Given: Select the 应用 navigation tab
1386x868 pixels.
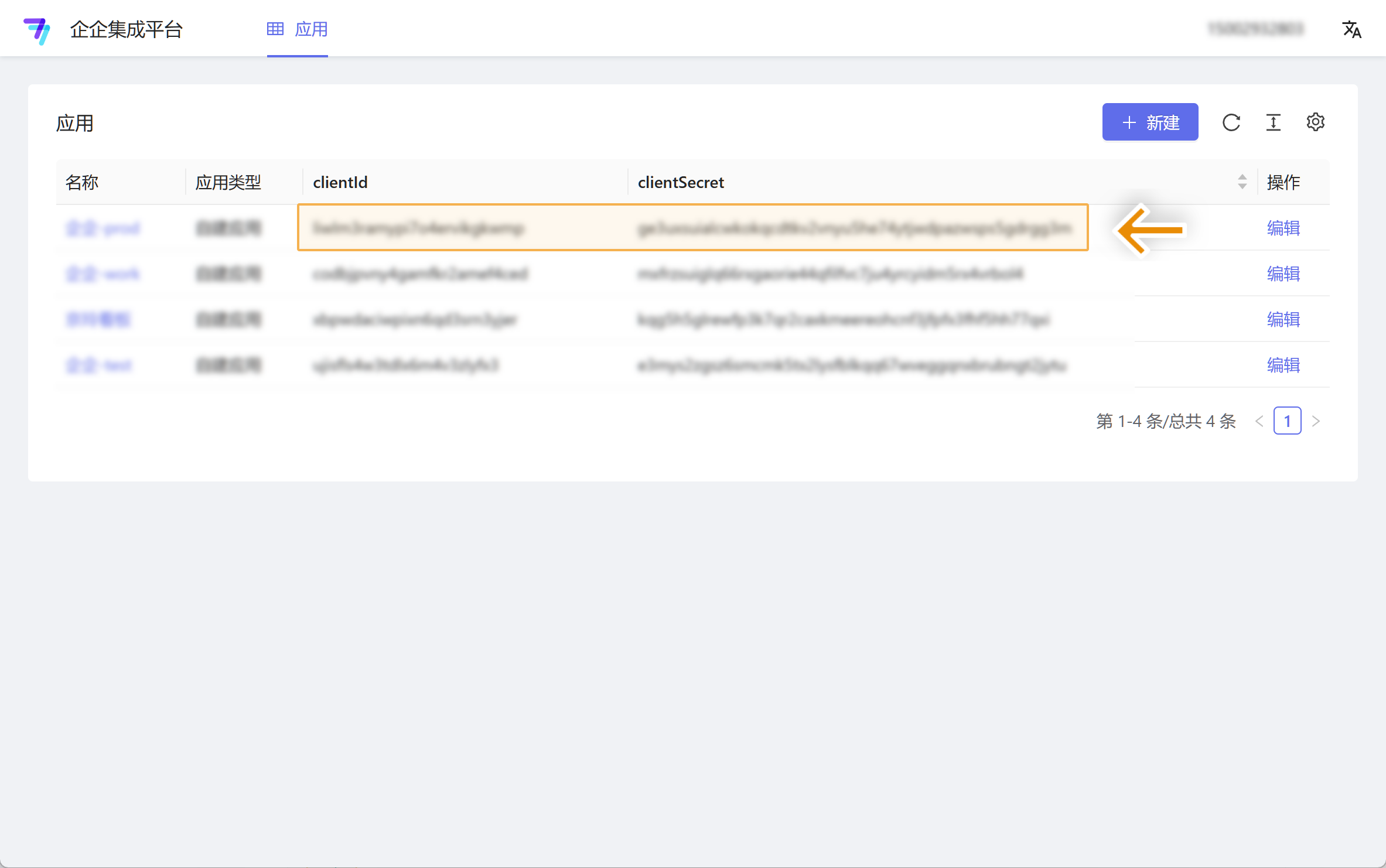Looking at the screenshot, I should pos(311,29).
